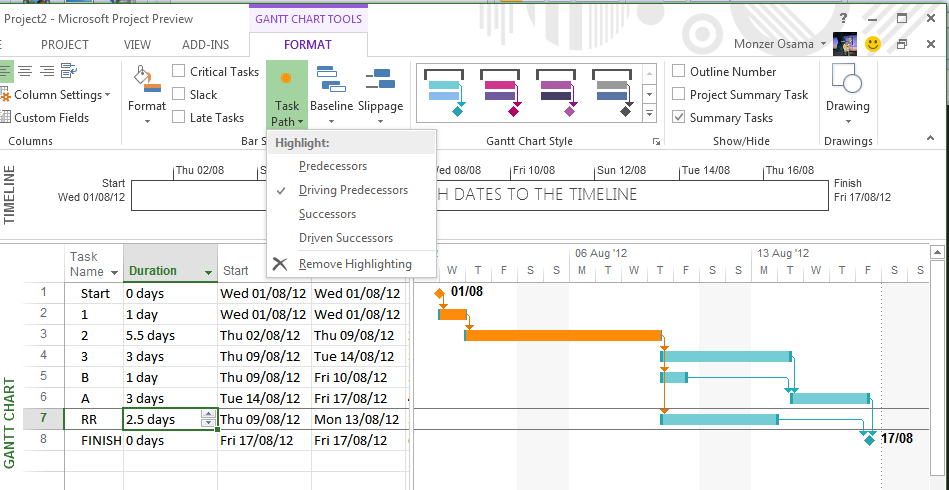
Task: Click the Wrap Text alignment icon
Action: click(x=69, y=71)
